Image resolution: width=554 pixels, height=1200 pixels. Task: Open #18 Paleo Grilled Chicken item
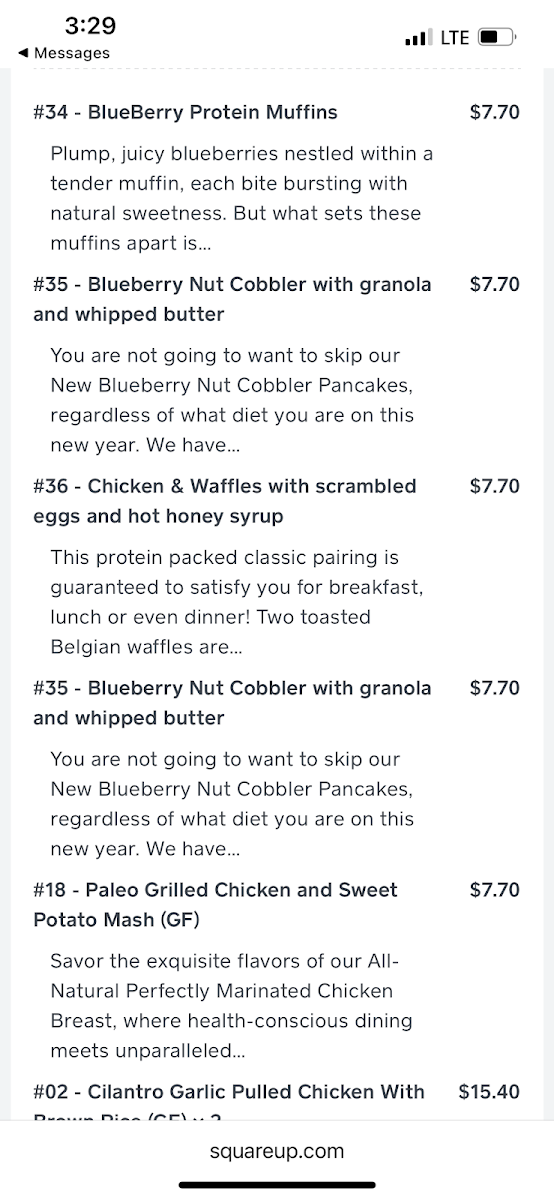[x=216, y=905]
